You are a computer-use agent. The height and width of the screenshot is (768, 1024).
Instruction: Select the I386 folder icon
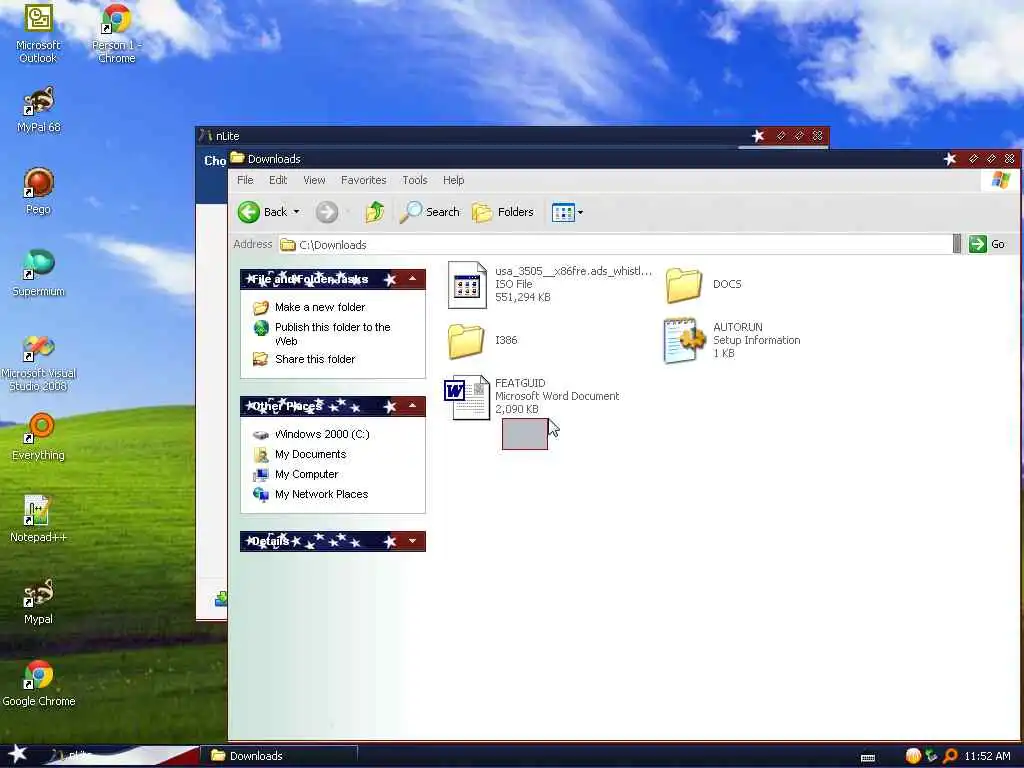(x=466, y=341)
